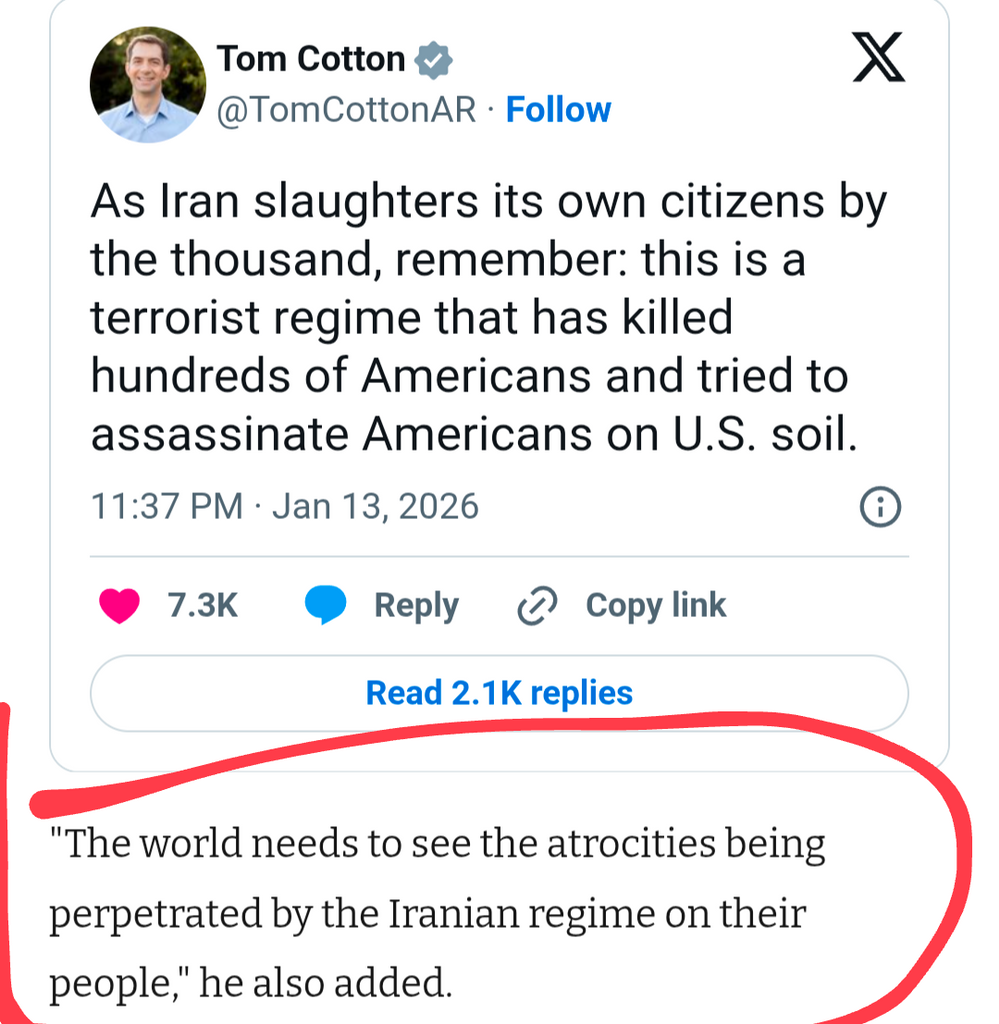The height and width of the screenshot is (1024, 999).
Task: Click the 11:37 PM time text
Action: click(x=166, y=506)
